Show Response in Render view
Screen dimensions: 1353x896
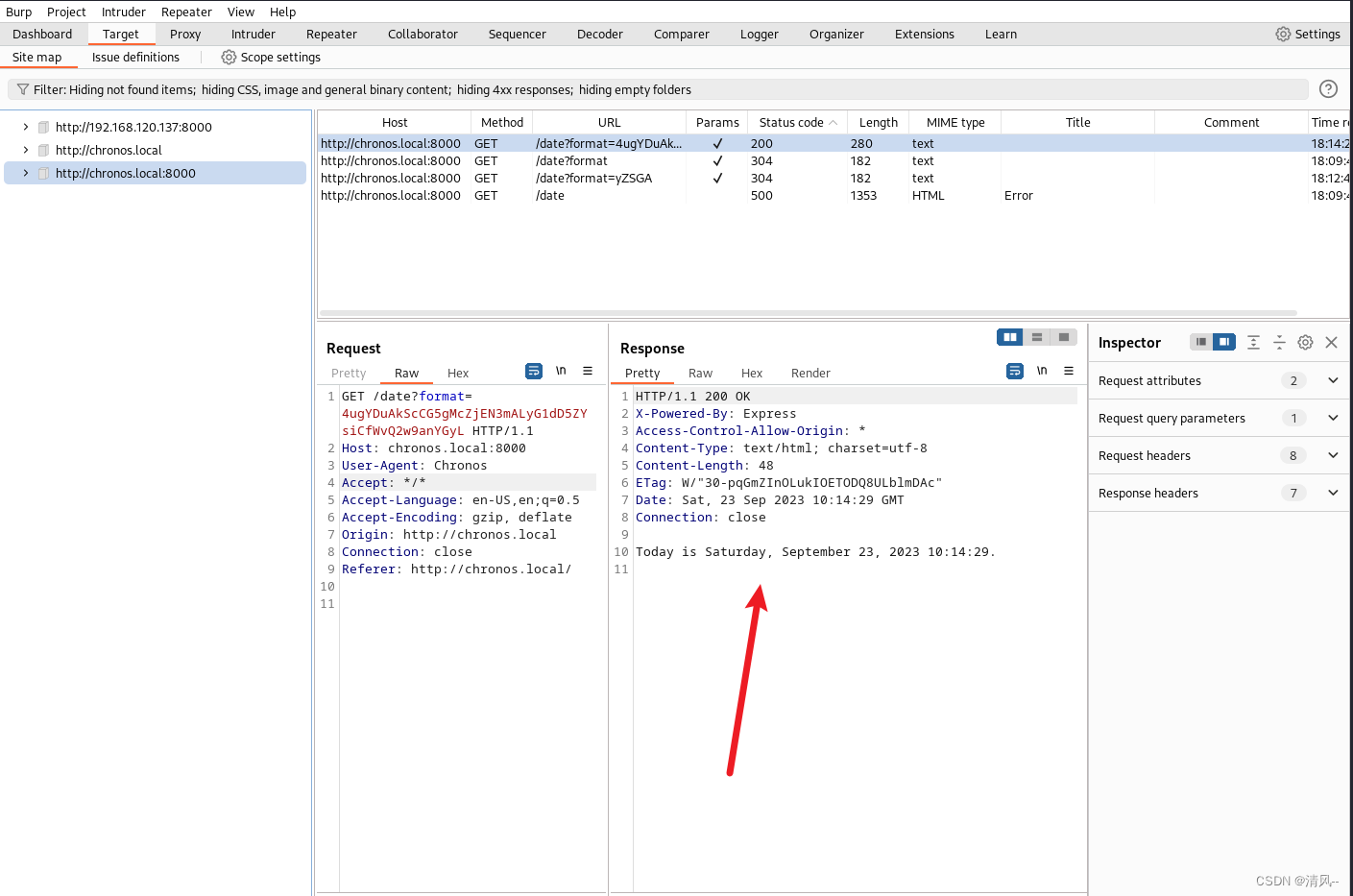click(x=810, y=374)
